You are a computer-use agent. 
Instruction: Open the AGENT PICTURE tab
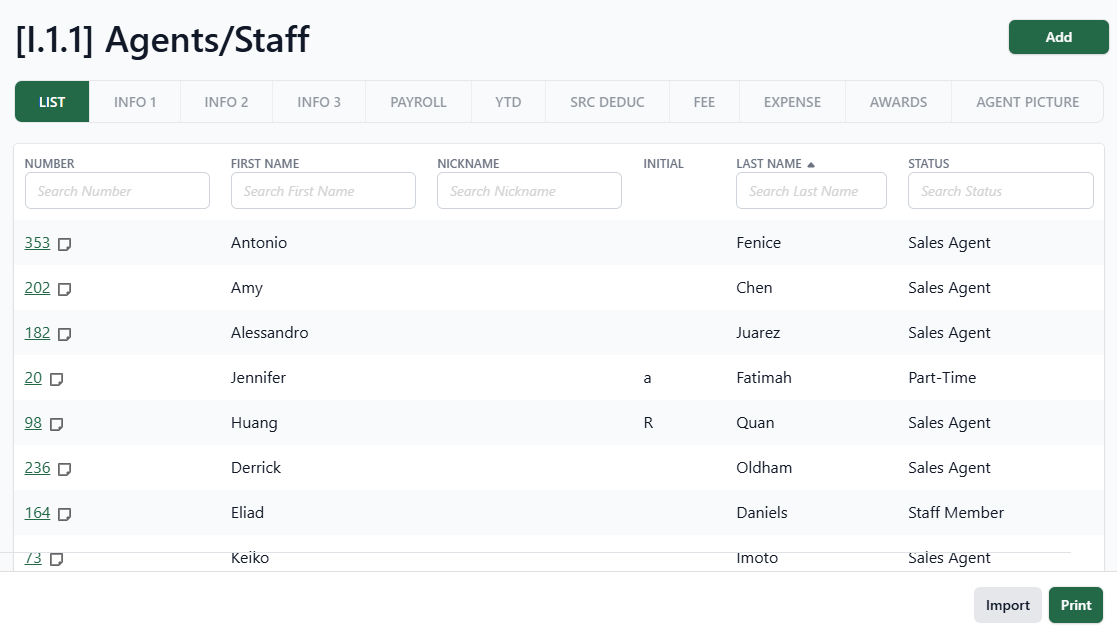click(1027, 101)
